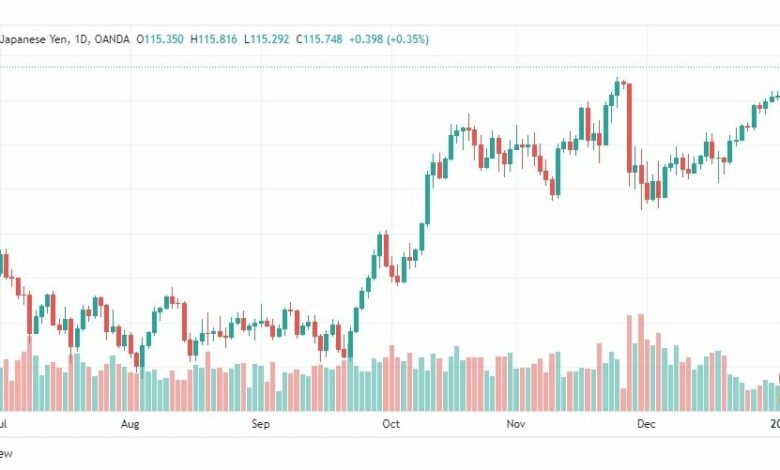Select the high price value H115.816

pos(213,39)
